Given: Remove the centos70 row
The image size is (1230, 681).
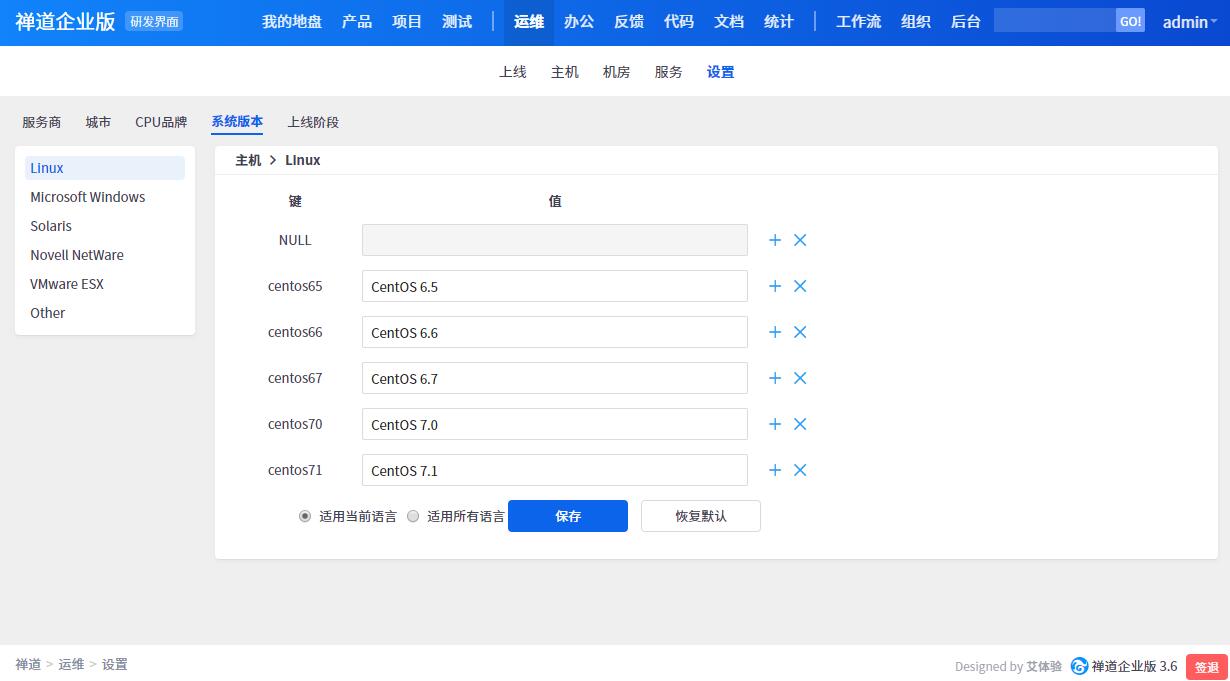Looking at the screenshot, I should (x=800, y=424).
